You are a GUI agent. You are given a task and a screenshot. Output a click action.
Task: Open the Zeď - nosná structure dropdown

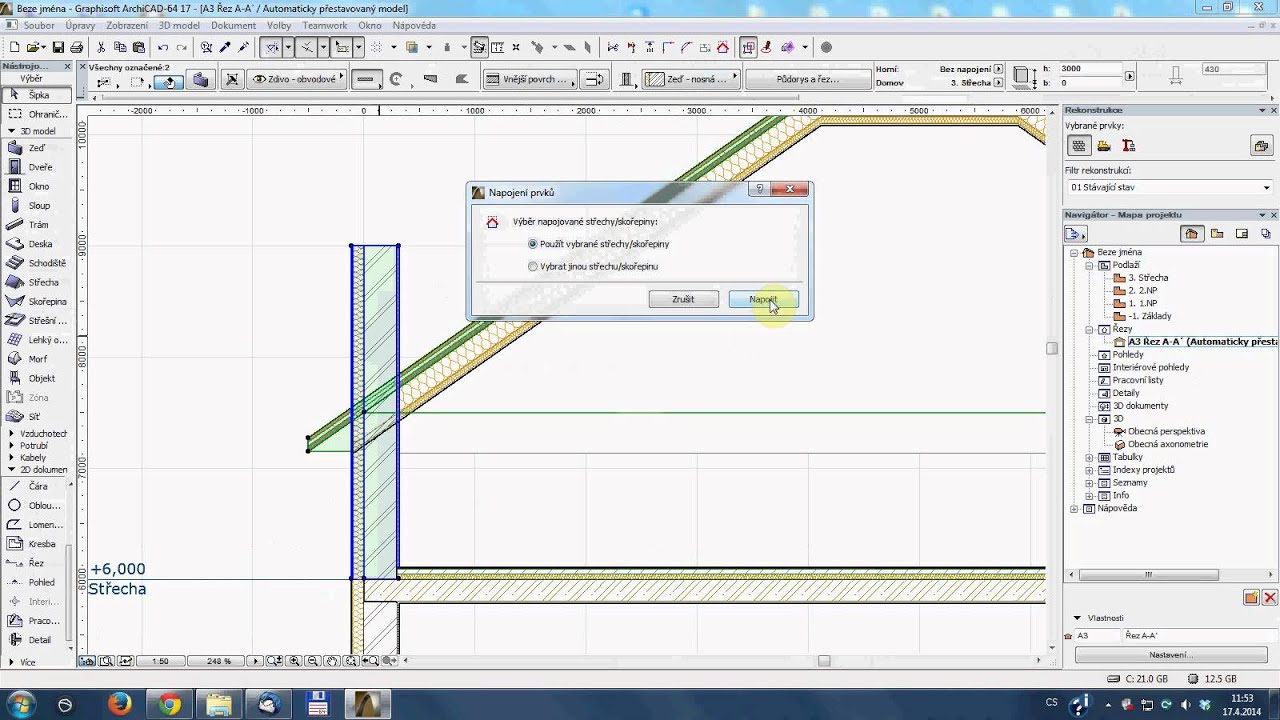[x=690, y=79]
